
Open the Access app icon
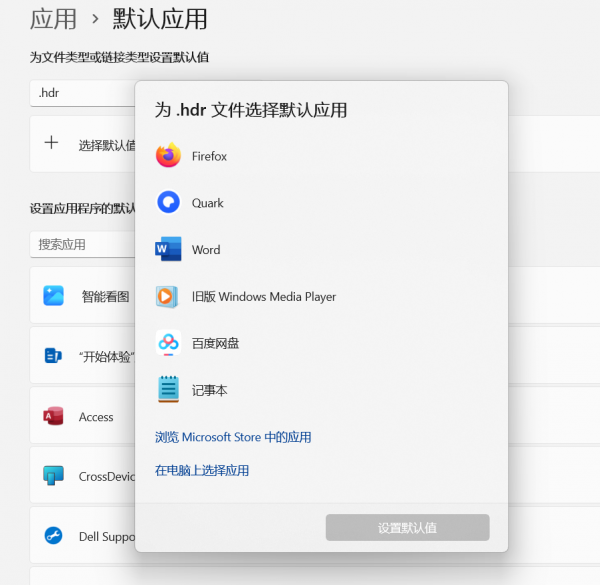coord(53,416)
